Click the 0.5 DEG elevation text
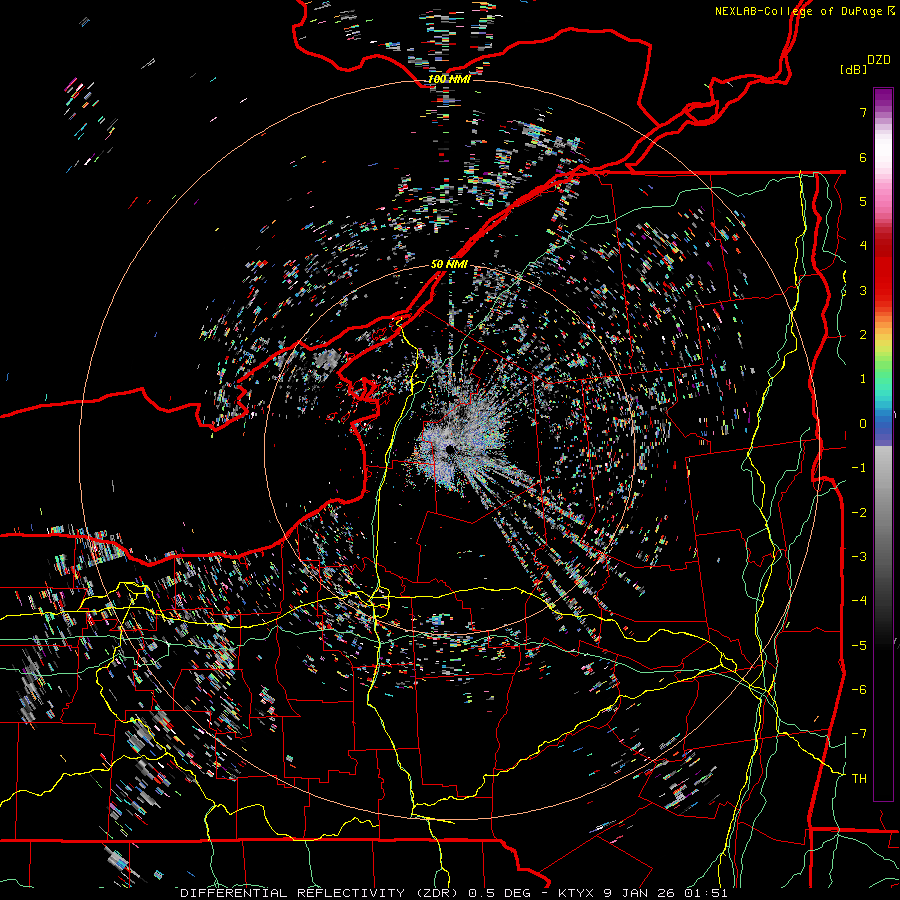 (x=501, y=893)
